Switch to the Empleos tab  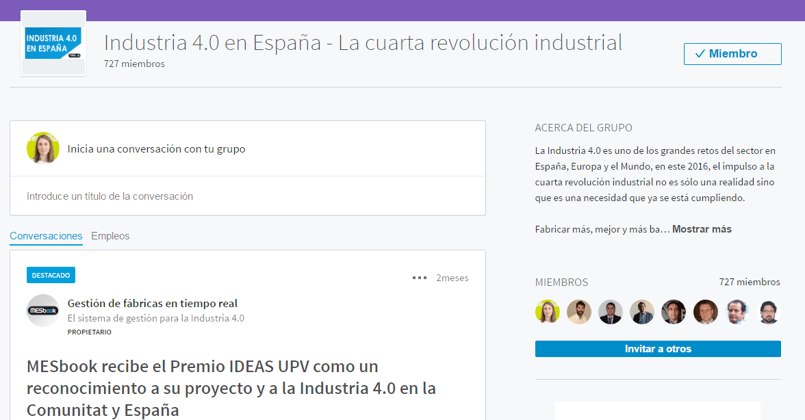pyautogui.click(x=110, y=236)
